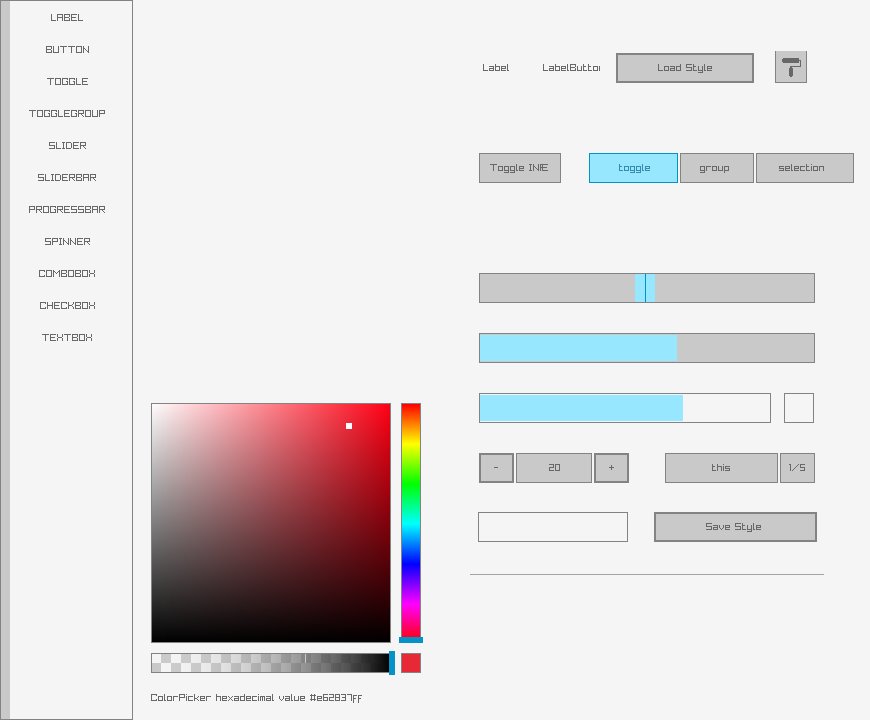The image size is (870, 720).
Task: Select the 'toggle' option in toggle group
Action: point(633,168)
